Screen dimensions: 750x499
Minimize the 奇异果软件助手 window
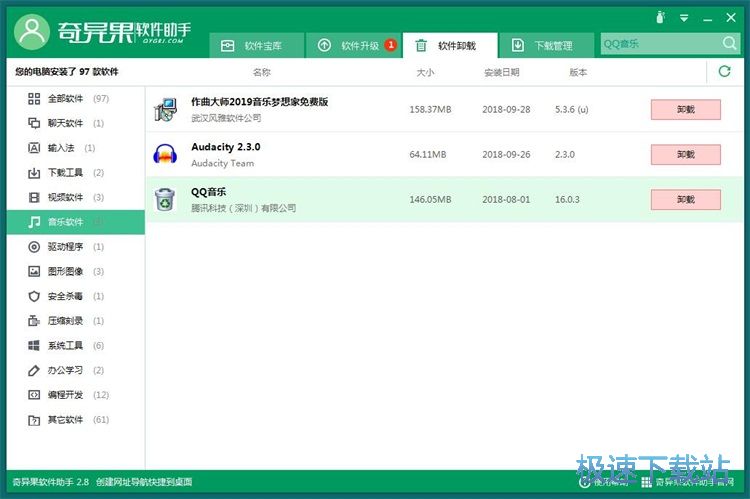click(x=707, y=19)
